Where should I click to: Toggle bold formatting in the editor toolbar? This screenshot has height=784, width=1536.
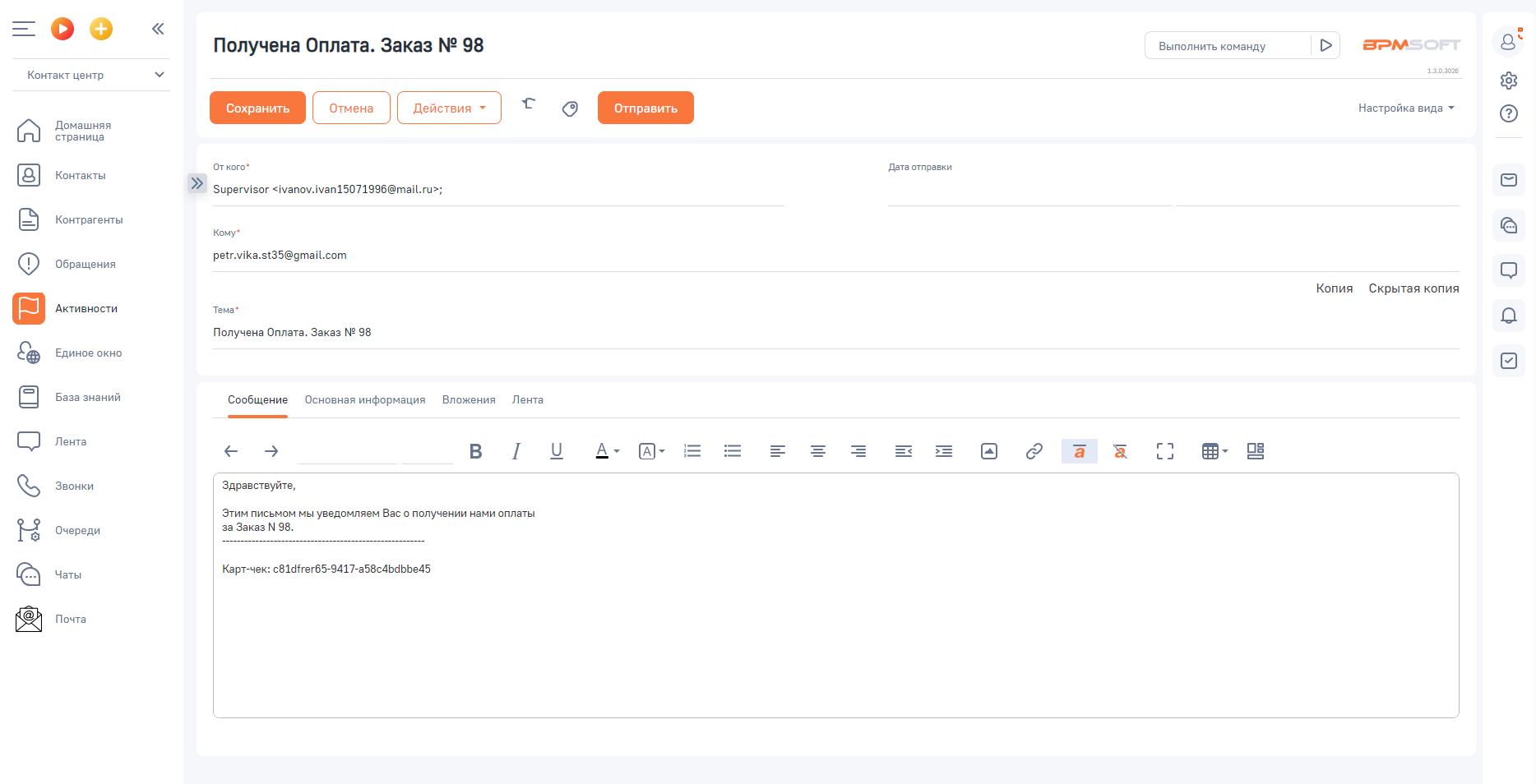pyautogui.click(x=475, y=451)
